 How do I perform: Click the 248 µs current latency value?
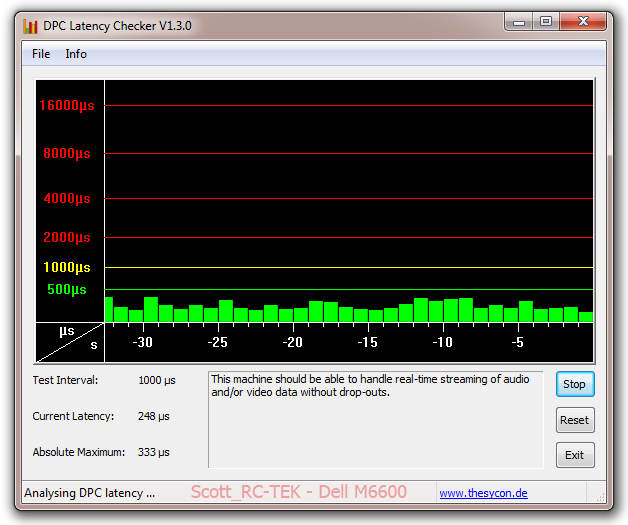coord(154,416)
